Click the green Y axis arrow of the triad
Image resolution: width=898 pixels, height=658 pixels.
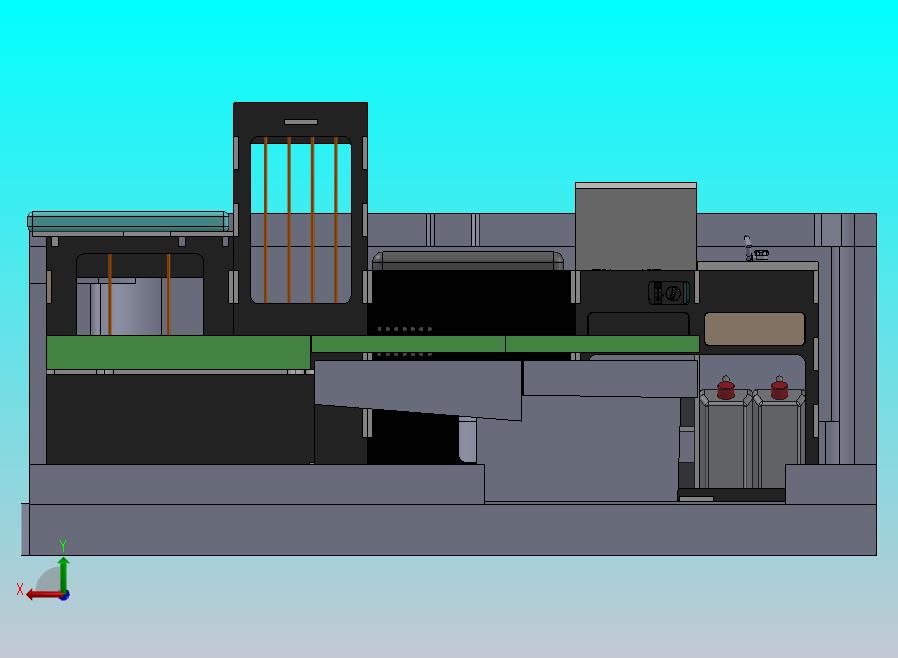64,574
